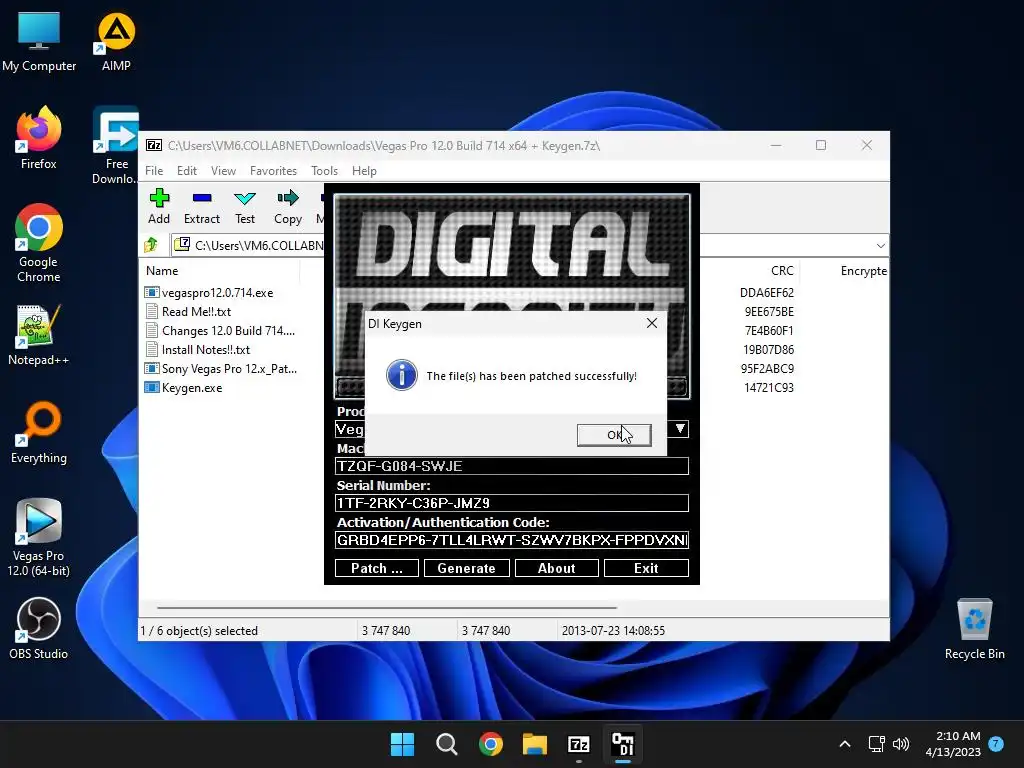1024x768 pixels.
Task: Click the DI Keygen taskbar icon
Action: (622, 744)
